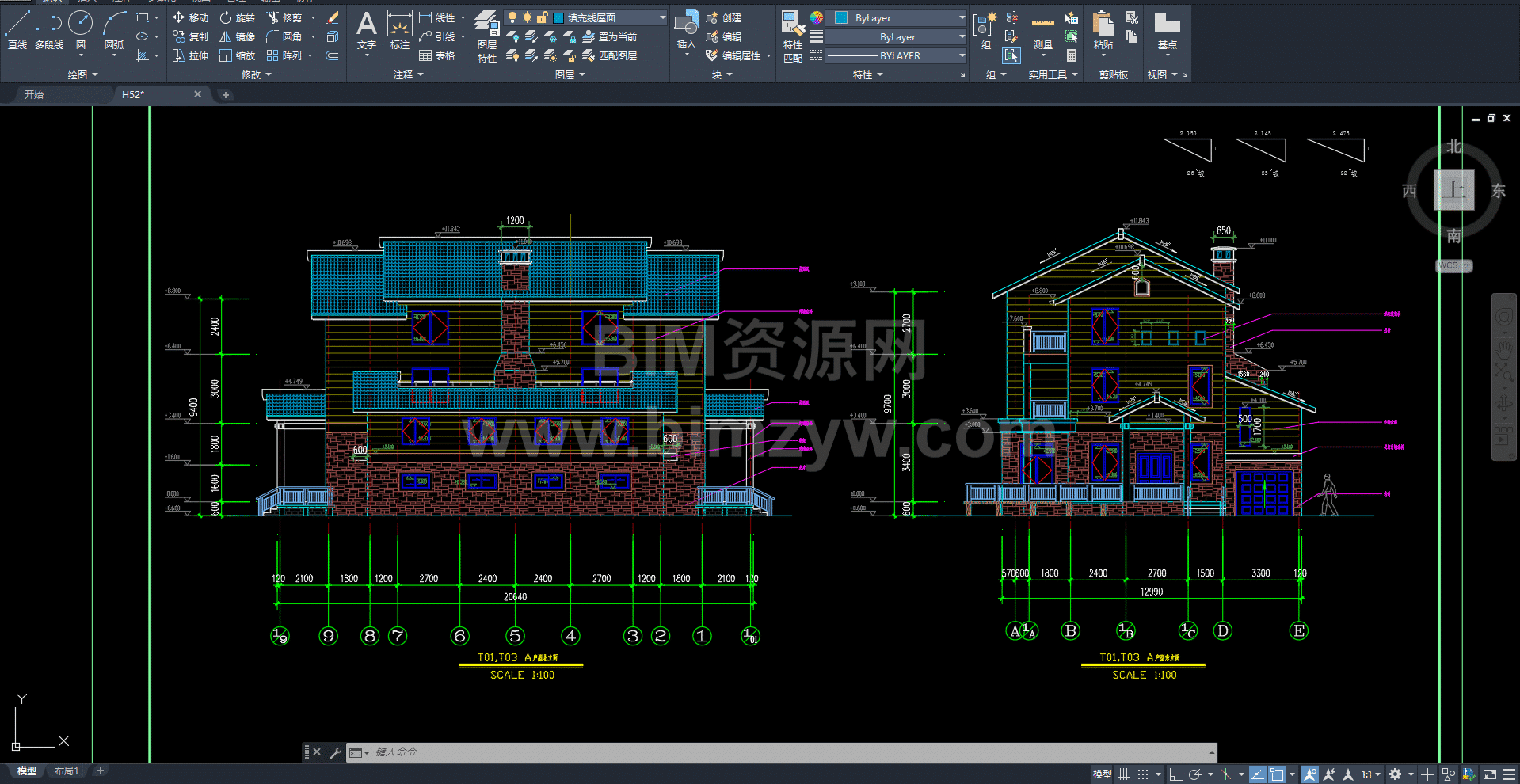The width and height of the screenshot is (1520, 784).
Task: Open 图层特性 layer properties manager
Action: coord(487,36)
